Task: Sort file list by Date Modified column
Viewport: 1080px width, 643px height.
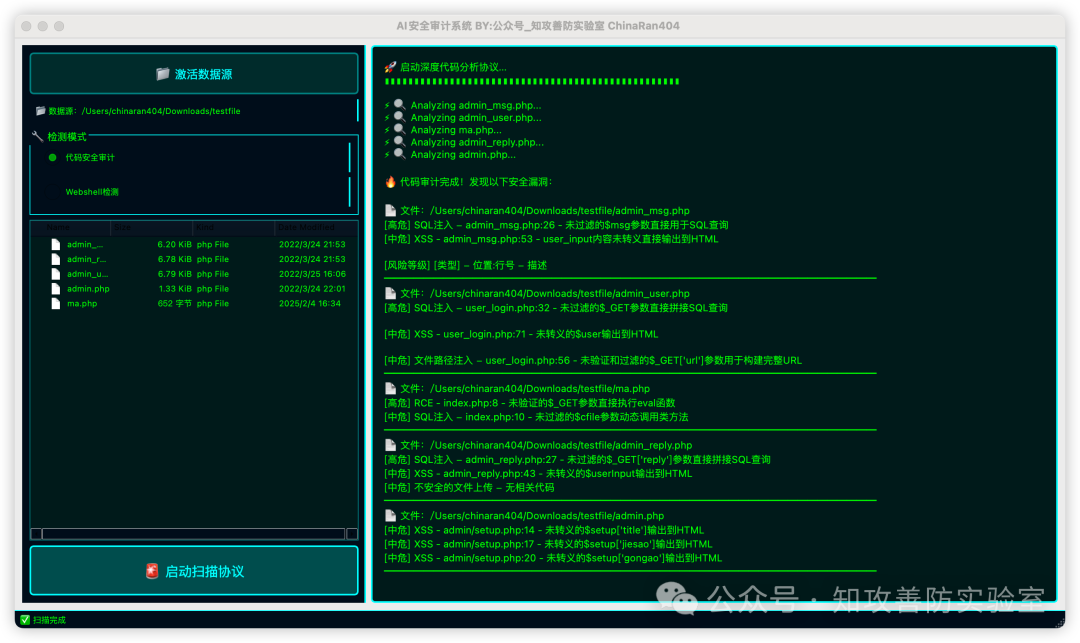Action: [x=316, y=227]
